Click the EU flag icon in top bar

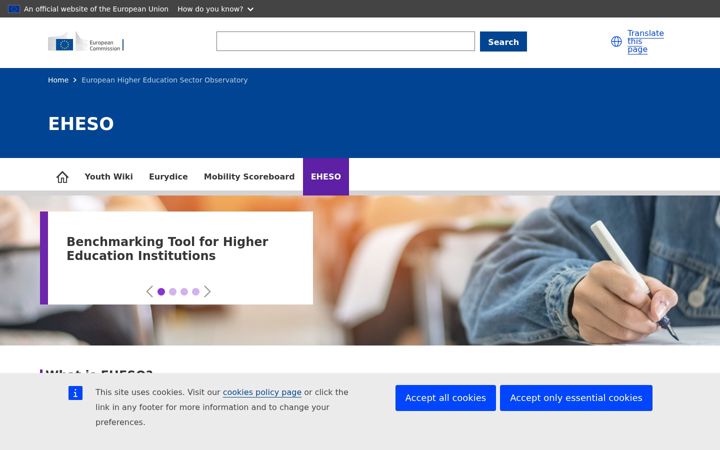tap(14, 9)
